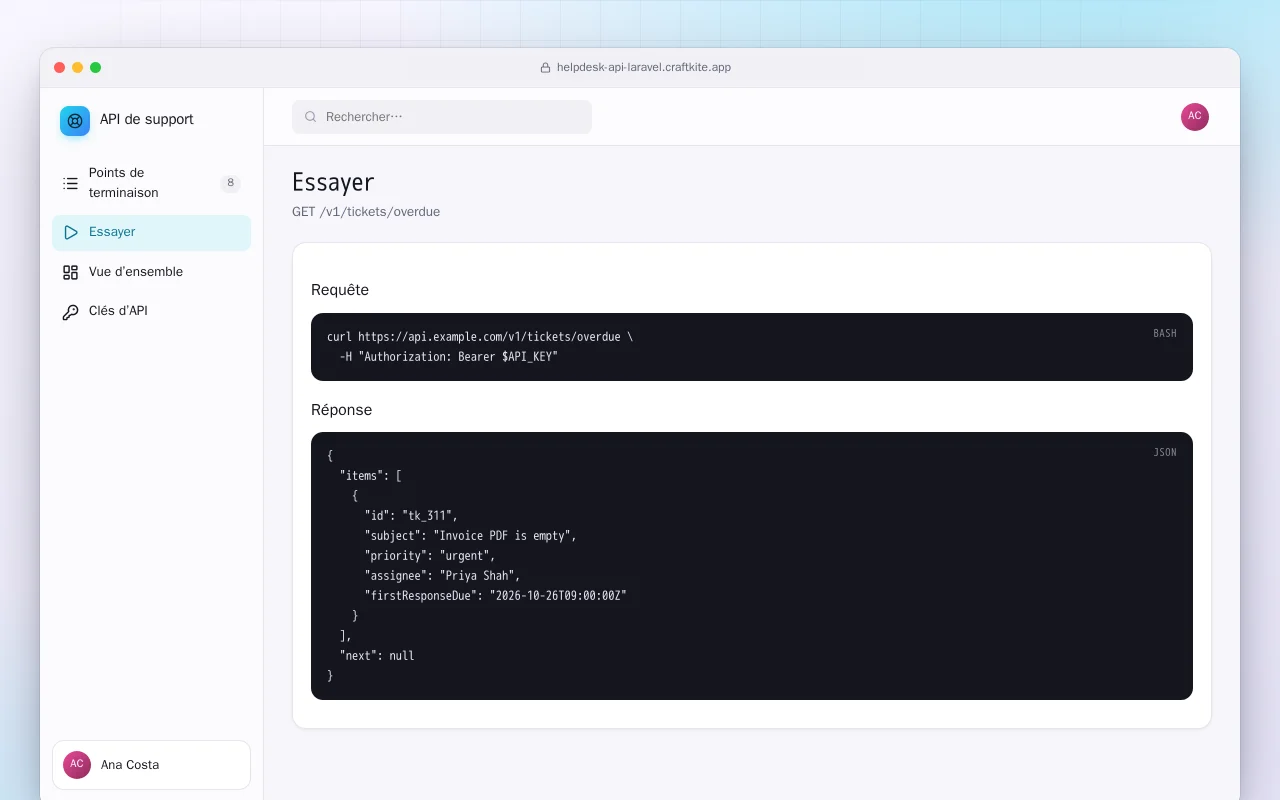Go to Vue d'ensemble
This screenshot has width=1280, height=800.
click(151, 272)
